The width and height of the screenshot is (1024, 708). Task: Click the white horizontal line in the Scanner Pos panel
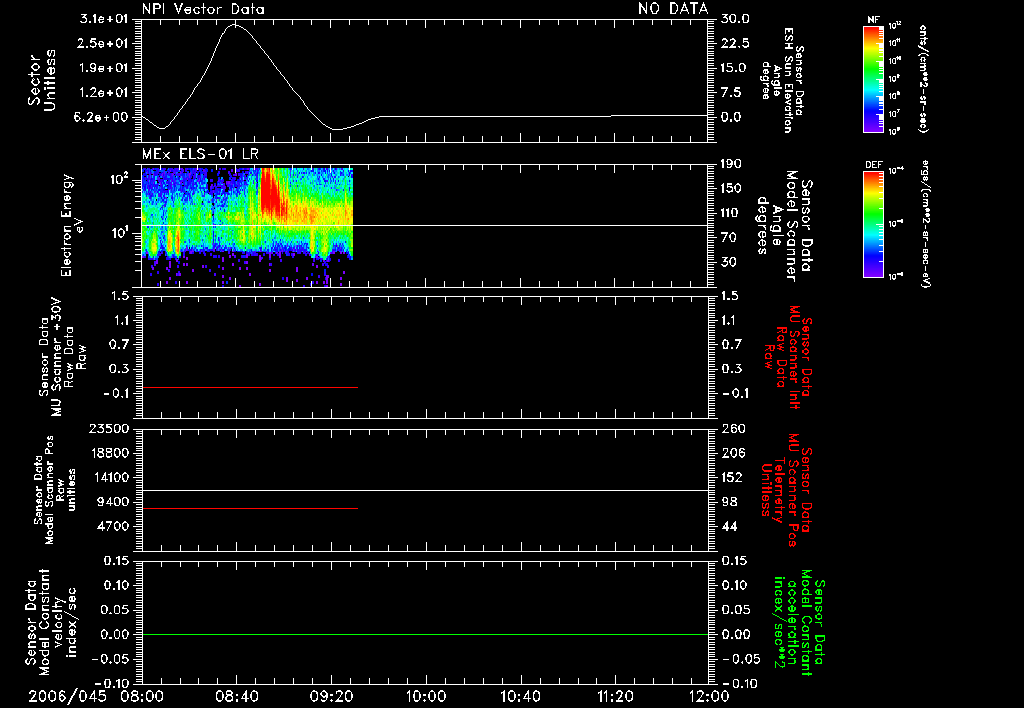(425, 490)
